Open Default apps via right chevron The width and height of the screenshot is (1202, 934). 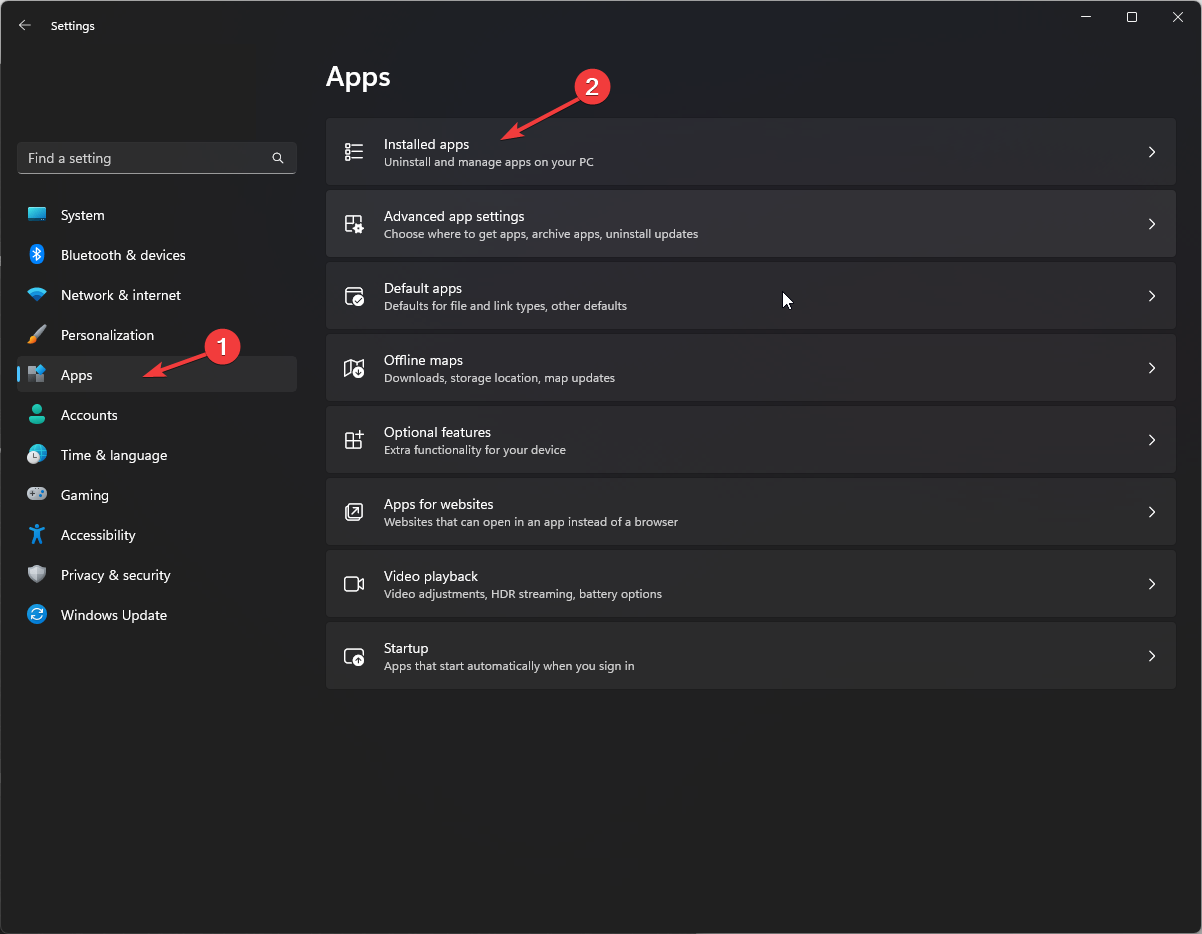pos(1152,296)
